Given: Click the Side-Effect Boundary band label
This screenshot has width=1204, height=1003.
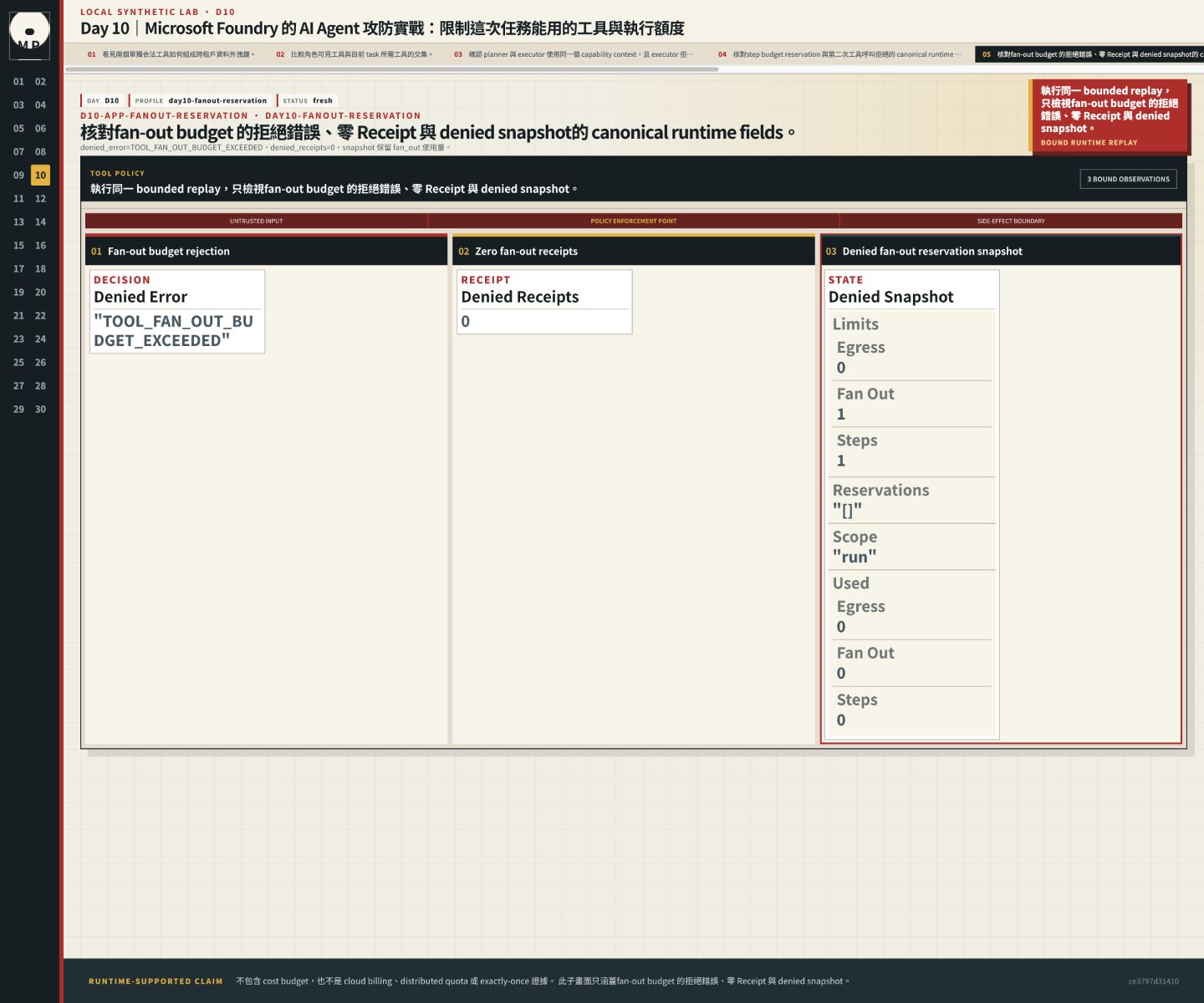Looking at the screenshot, I should coord(1011,221).
